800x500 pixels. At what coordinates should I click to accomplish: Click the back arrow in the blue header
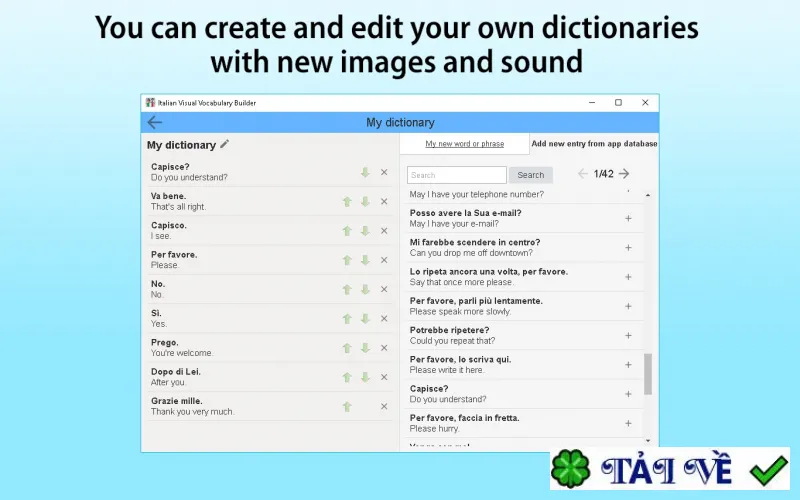[x=155, y=122]
